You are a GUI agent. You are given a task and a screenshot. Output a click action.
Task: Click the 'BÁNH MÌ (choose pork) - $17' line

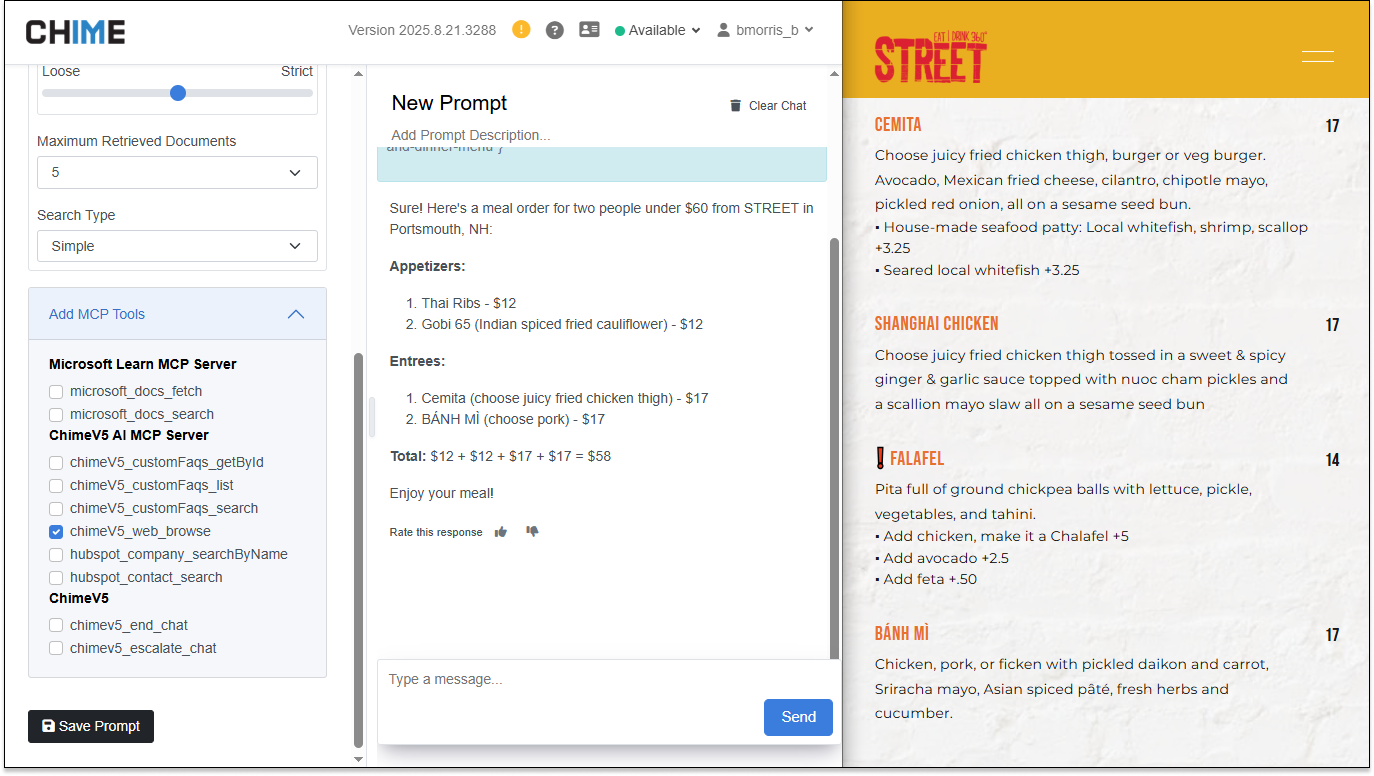(x=513, y=419)
